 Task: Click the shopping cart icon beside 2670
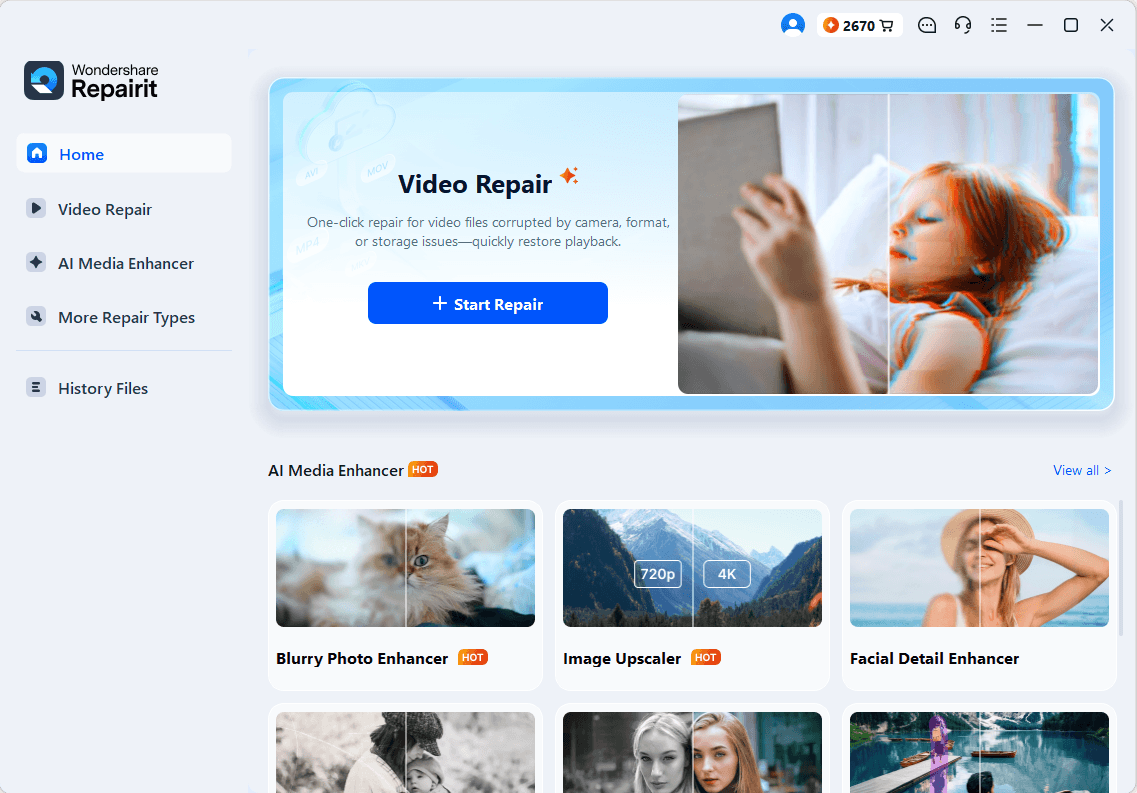886,26
